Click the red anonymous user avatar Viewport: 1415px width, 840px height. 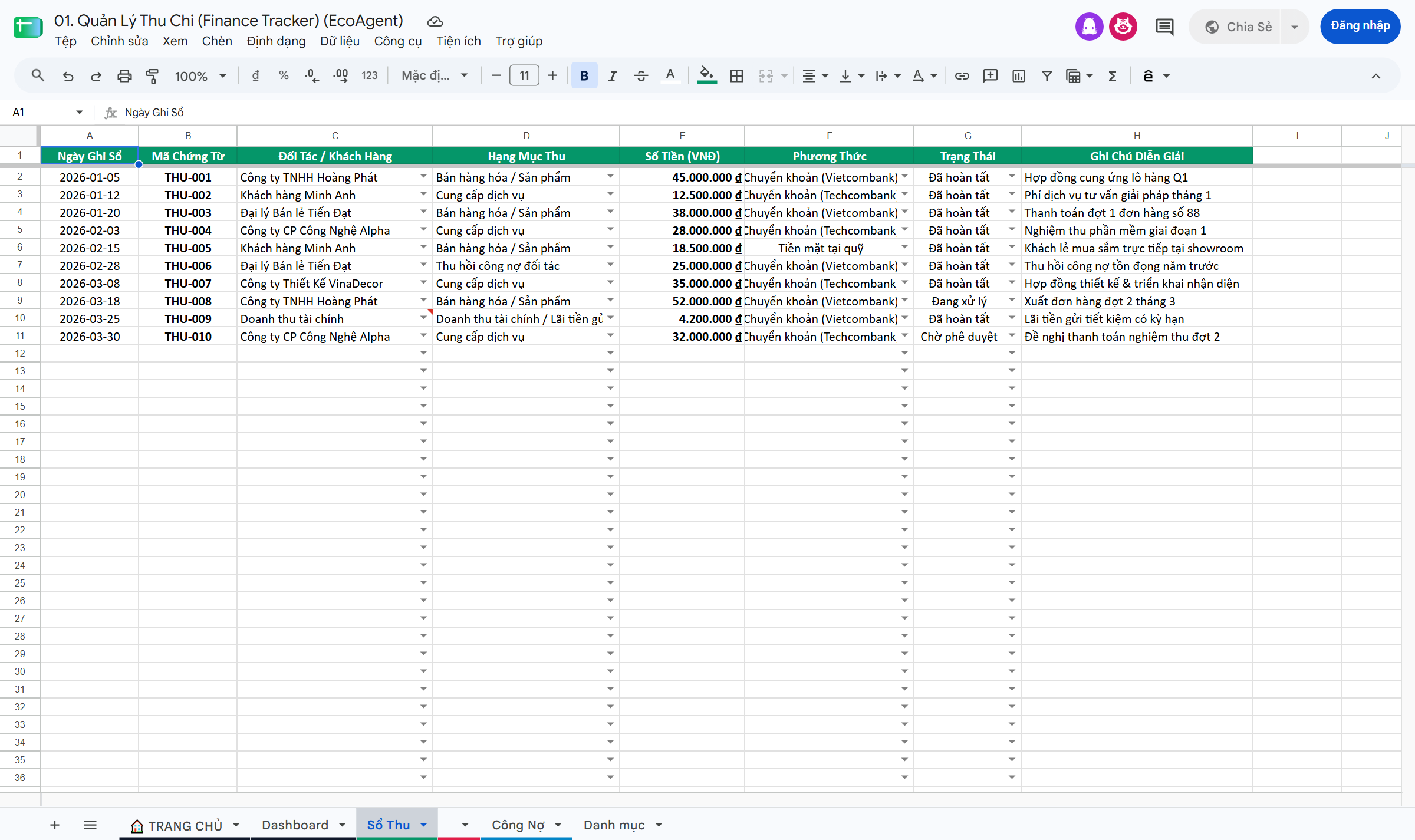[1123, 27]
